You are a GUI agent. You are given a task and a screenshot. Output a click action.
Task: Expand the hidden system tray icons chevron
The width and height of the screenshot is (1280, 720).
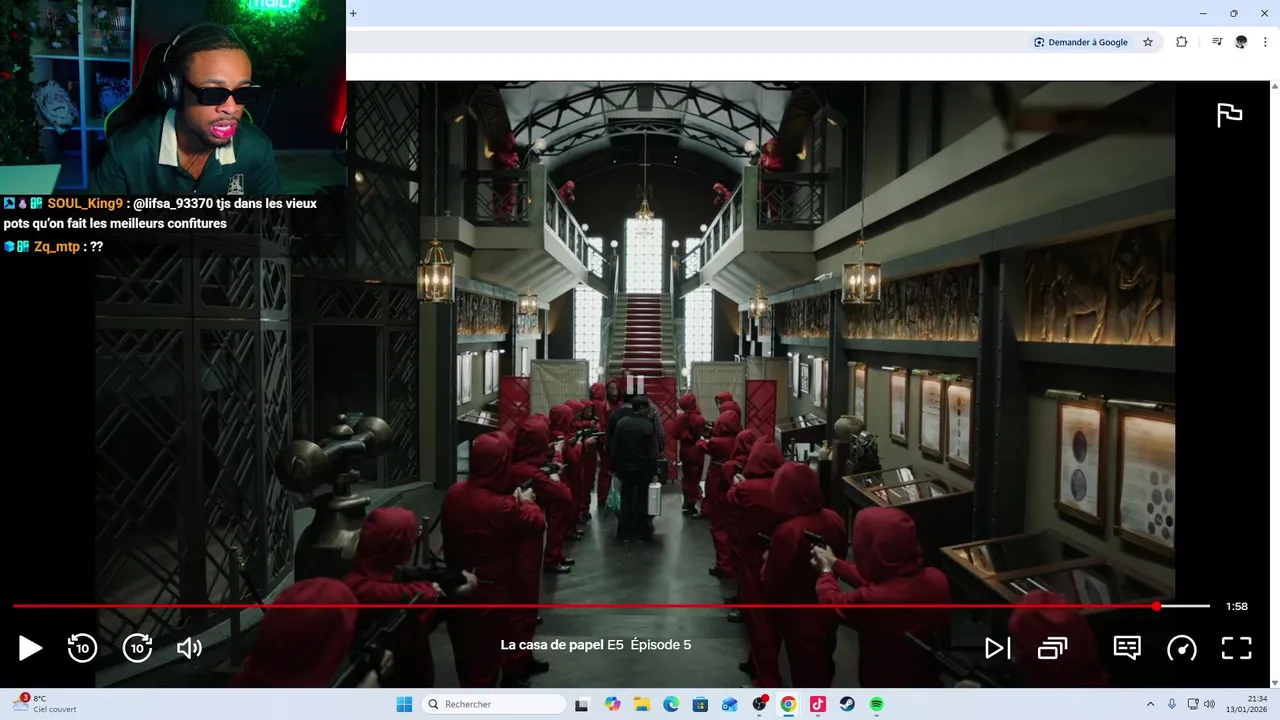pos(1150,704)
